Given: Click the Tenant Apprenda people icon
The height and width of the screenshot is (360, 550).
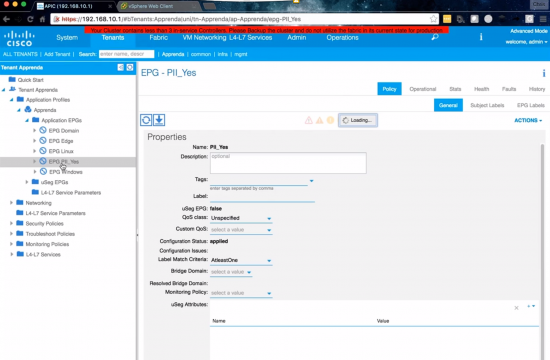Looking at the screenshot, I should 13,89.
